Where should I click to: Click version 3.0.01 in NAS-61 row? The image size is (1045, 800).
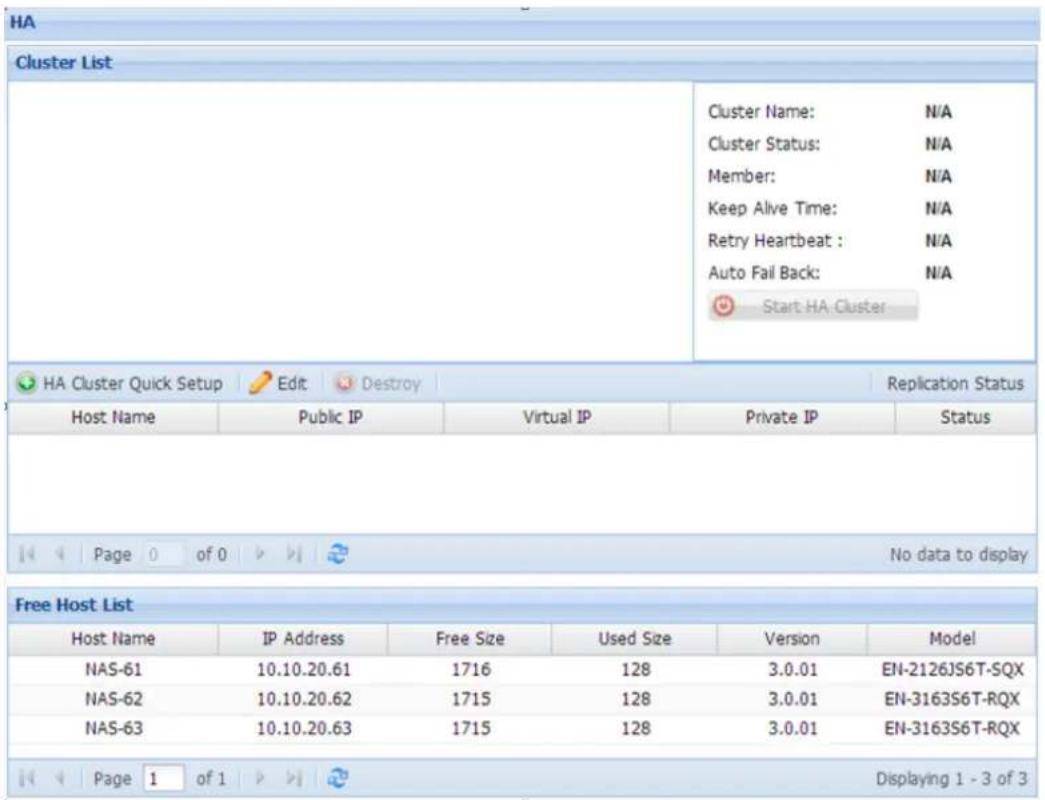(x=792, y=669)
